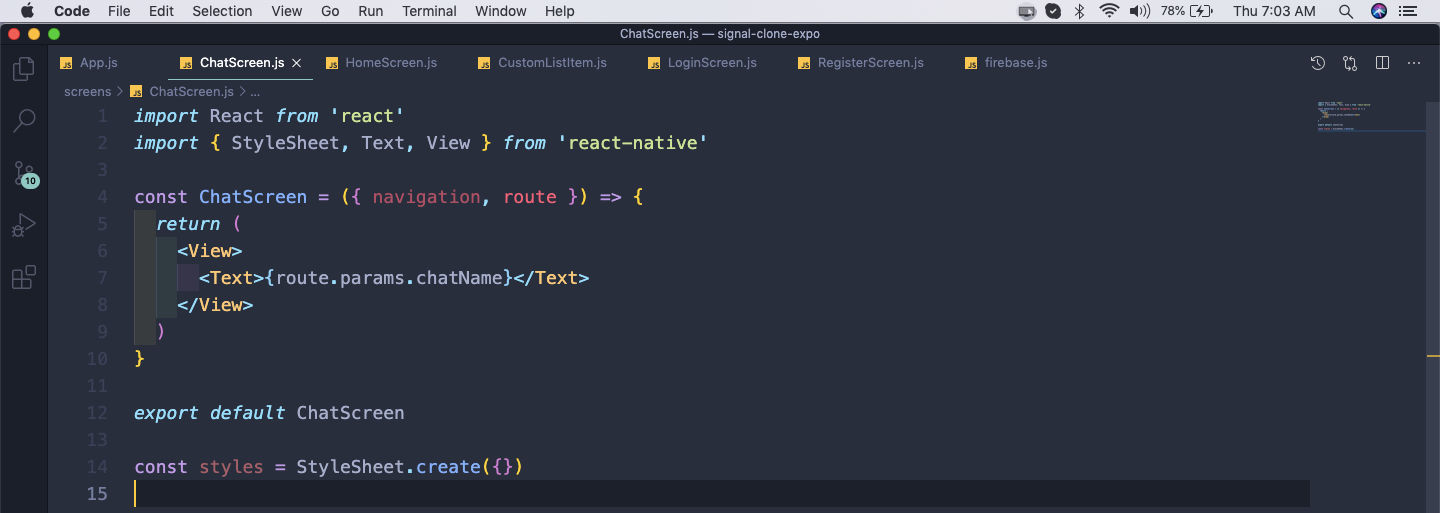Click 'styles' variable on line 14

click(x=231, y=467)
